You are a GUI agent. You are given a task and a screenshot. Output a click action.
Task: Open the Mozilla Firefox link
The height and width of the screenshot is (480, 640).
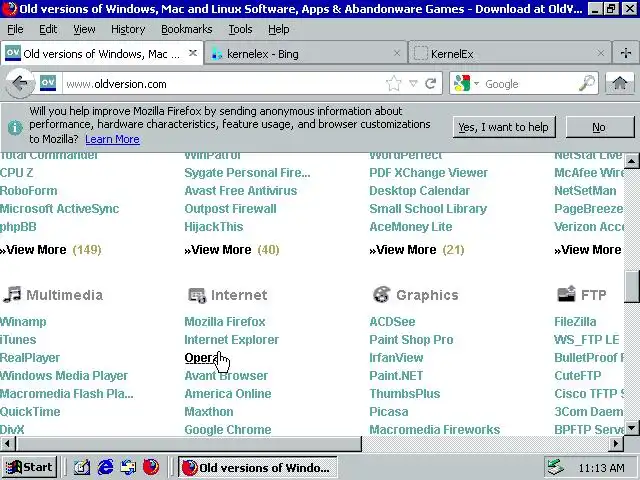pos(225,322)
